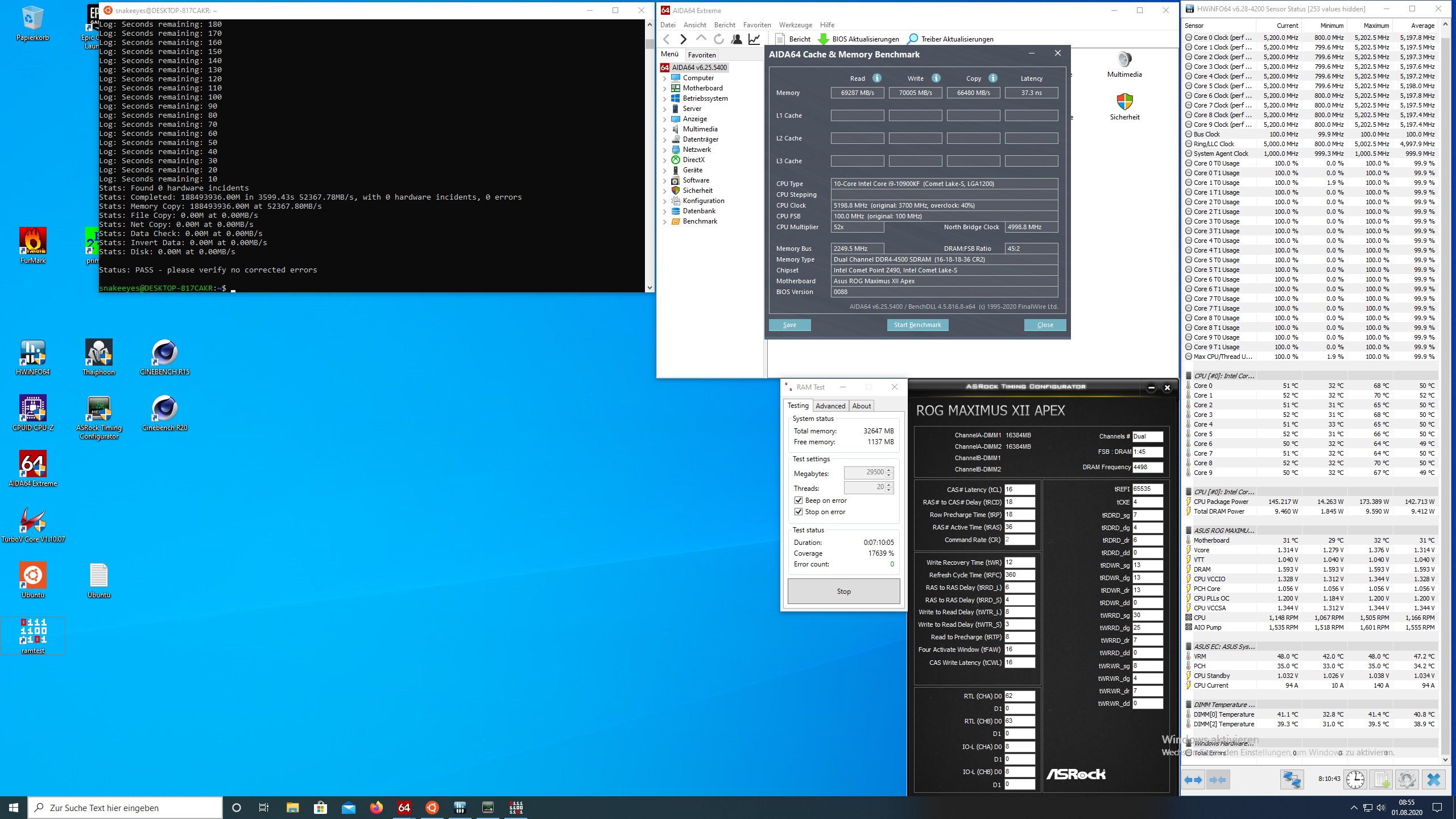Toggle the Beep on error checkbox

[x=799, y=500]
